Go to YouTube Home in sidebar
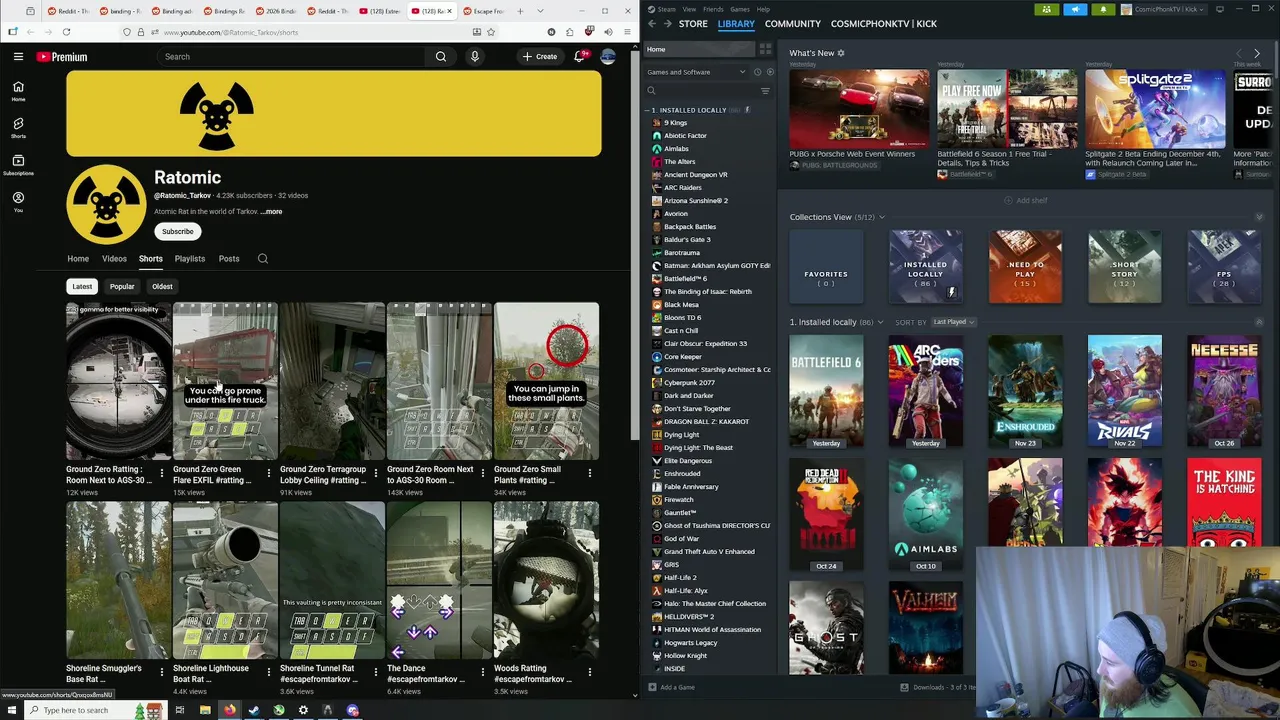 [x=18, y=91]
